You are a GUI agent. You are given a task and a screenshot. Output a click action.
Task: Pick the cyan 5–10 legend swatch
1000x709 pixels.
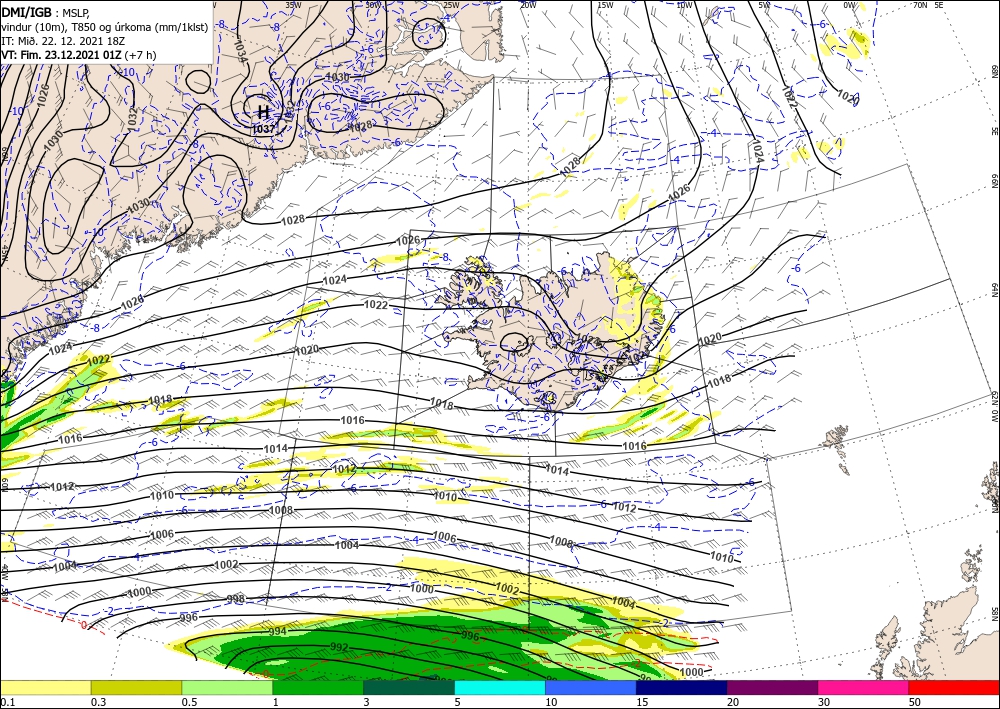(x=500, y=687)
